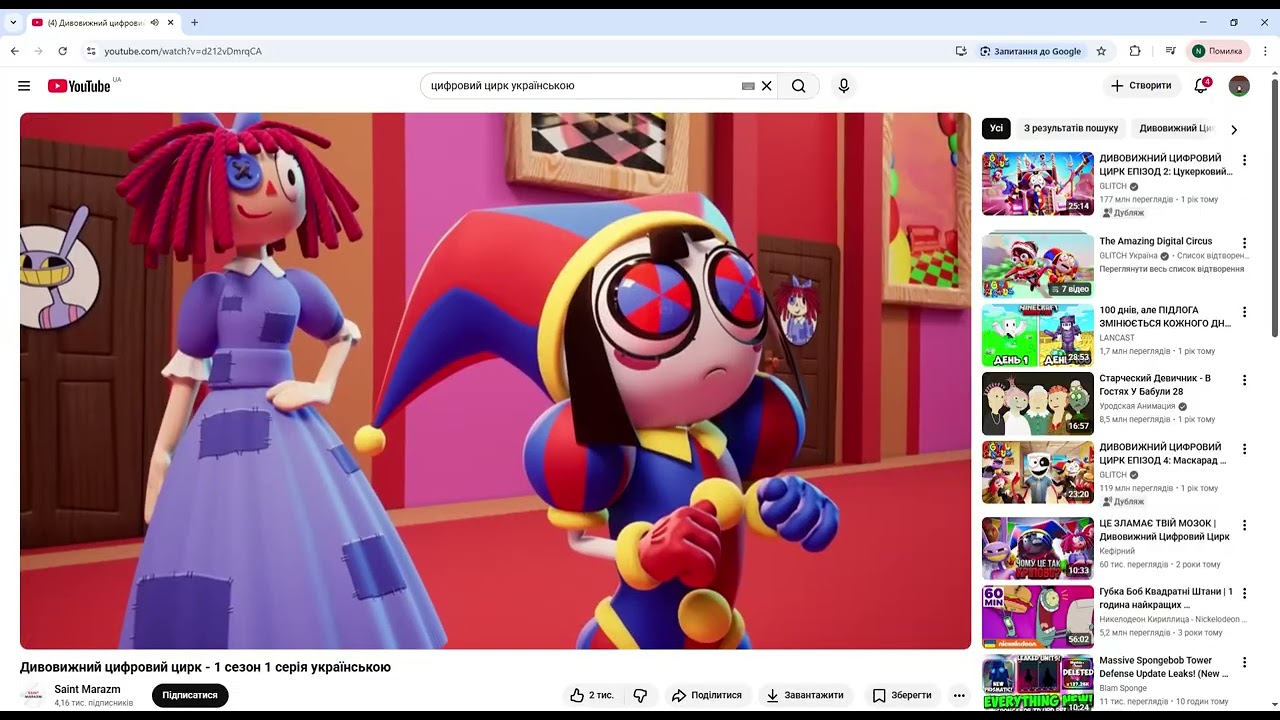This screenshot has height=720, width=1280.
Task: Open ЕПІЗОД 2 Цукерковий video thumbnail
Action: pos(1038,184)
